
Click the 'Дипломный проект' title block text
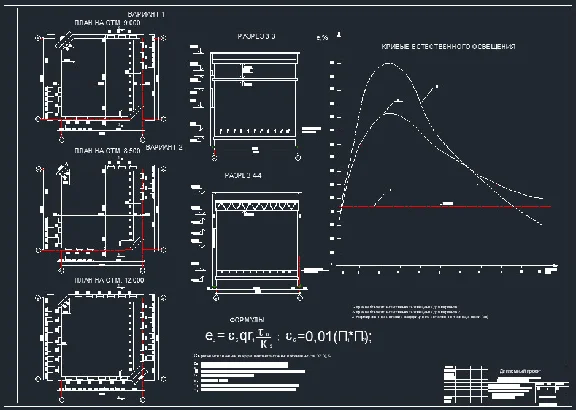pos(520,371)
